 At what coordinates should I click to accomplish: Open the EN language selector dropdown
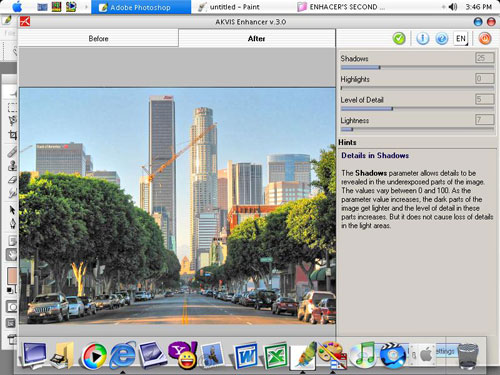tap(461, 39)
